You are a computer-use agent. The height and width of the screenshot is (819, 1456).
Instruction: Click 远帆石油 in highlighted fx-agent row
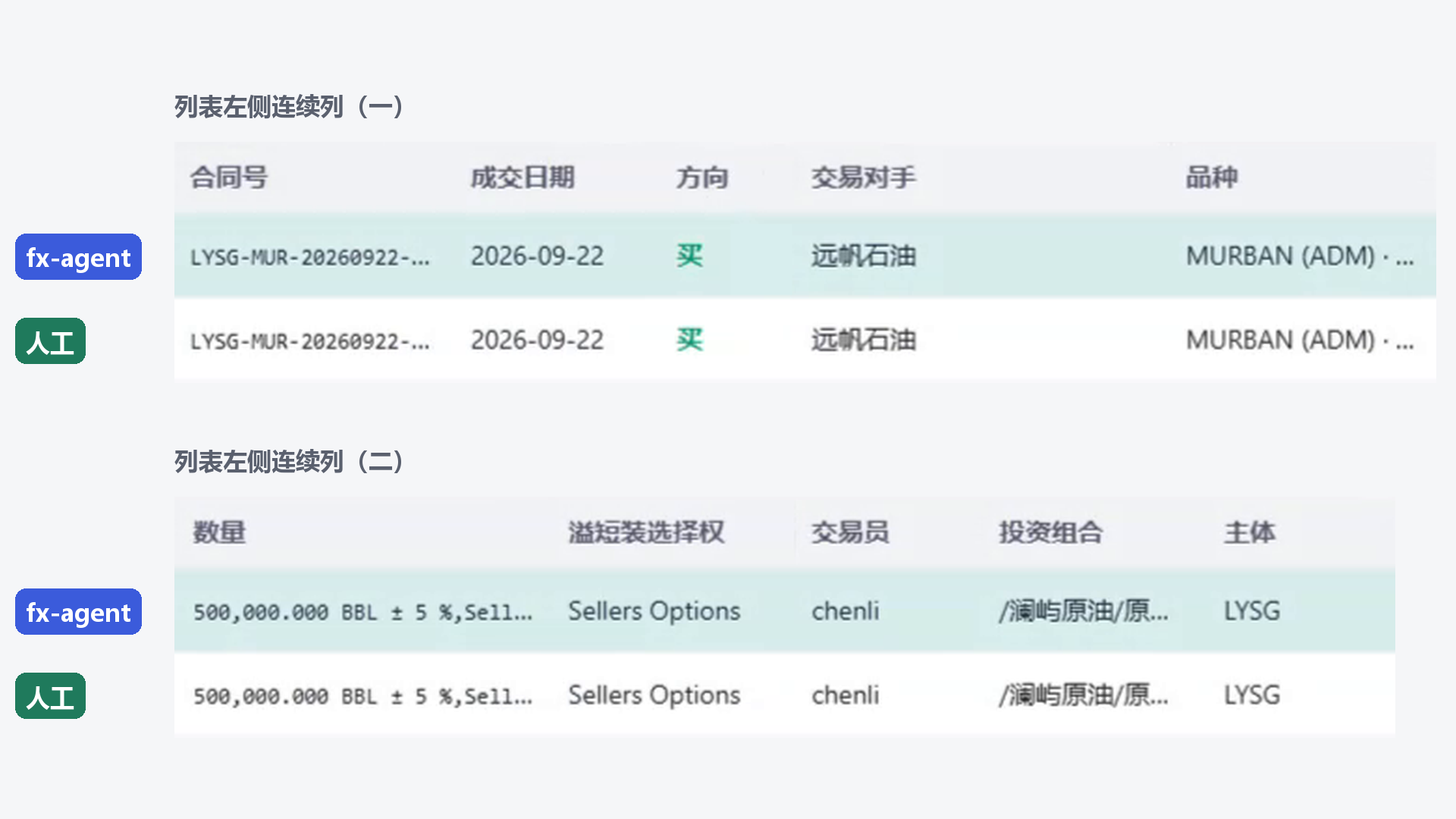point(864,256)
